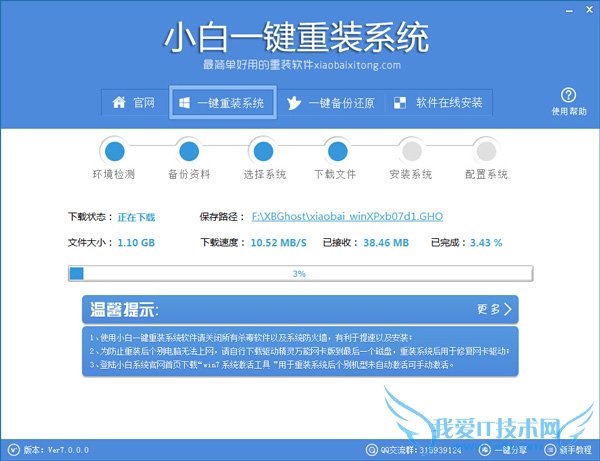The image size is (600, 461).
Task: Click the download progress bar
Action: coord(300,274)
